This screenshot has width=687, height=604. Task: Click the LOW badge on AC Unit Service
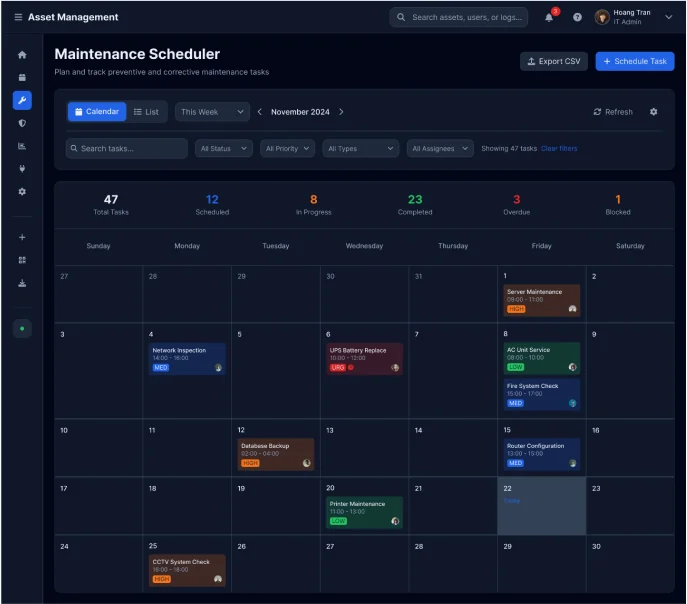point(515,367)
